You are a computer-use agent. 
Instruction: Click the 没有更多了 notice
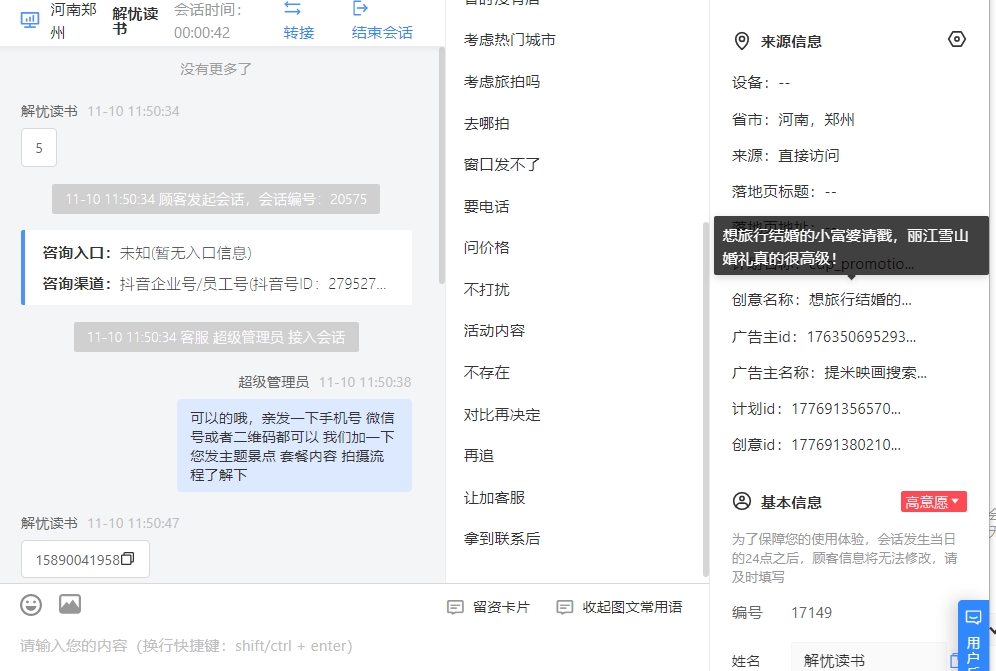click(x=216, y=69)
